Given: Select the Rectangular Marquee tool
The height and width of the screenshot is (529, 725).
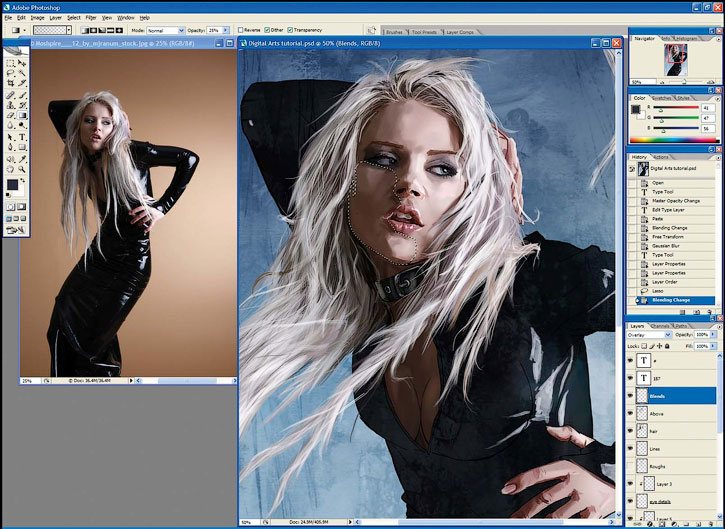Looking at the screenshot, I should pos(11,63).
